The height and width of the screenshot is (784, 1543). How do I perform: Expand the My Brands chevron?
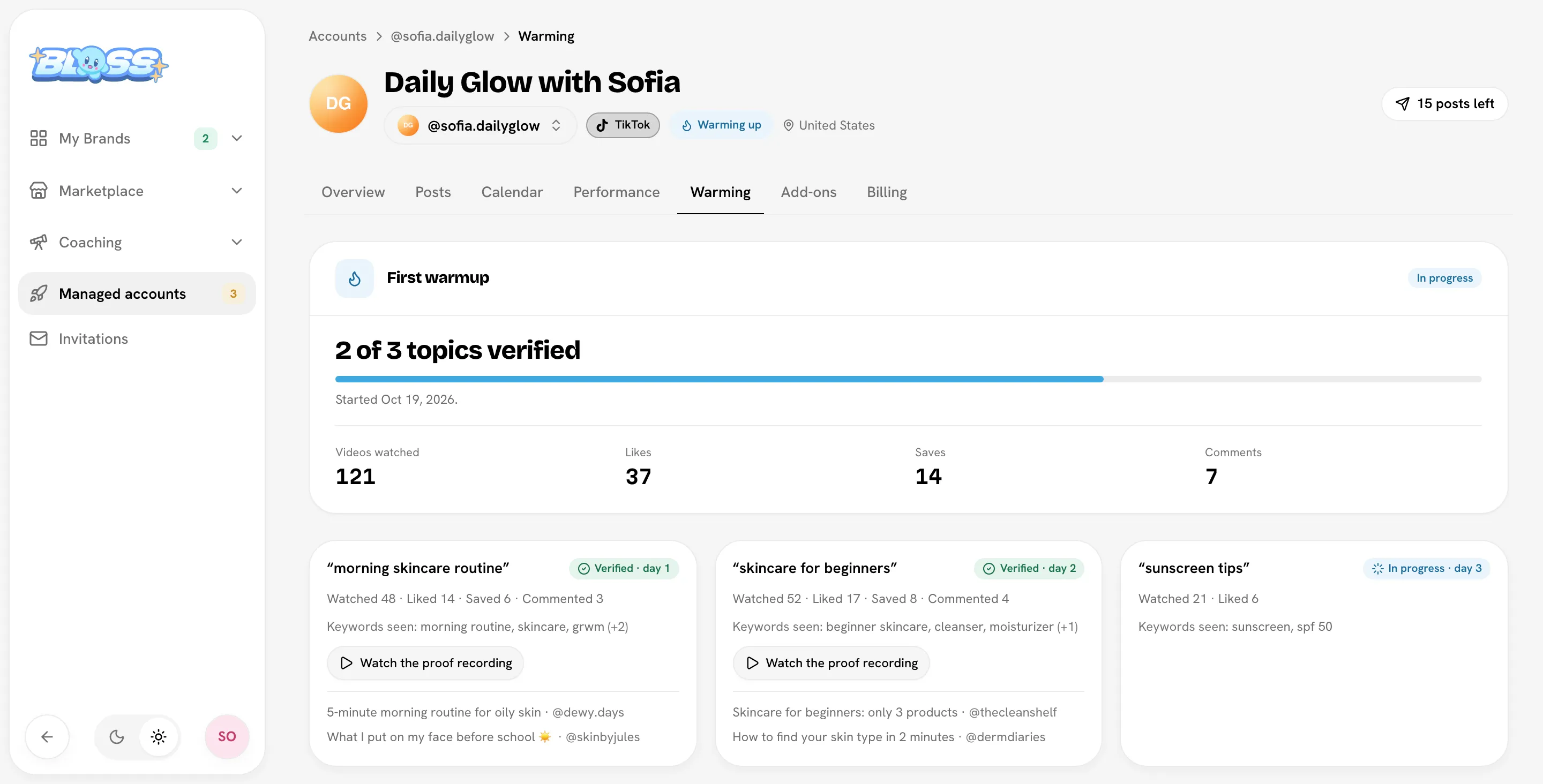(237, 138)
